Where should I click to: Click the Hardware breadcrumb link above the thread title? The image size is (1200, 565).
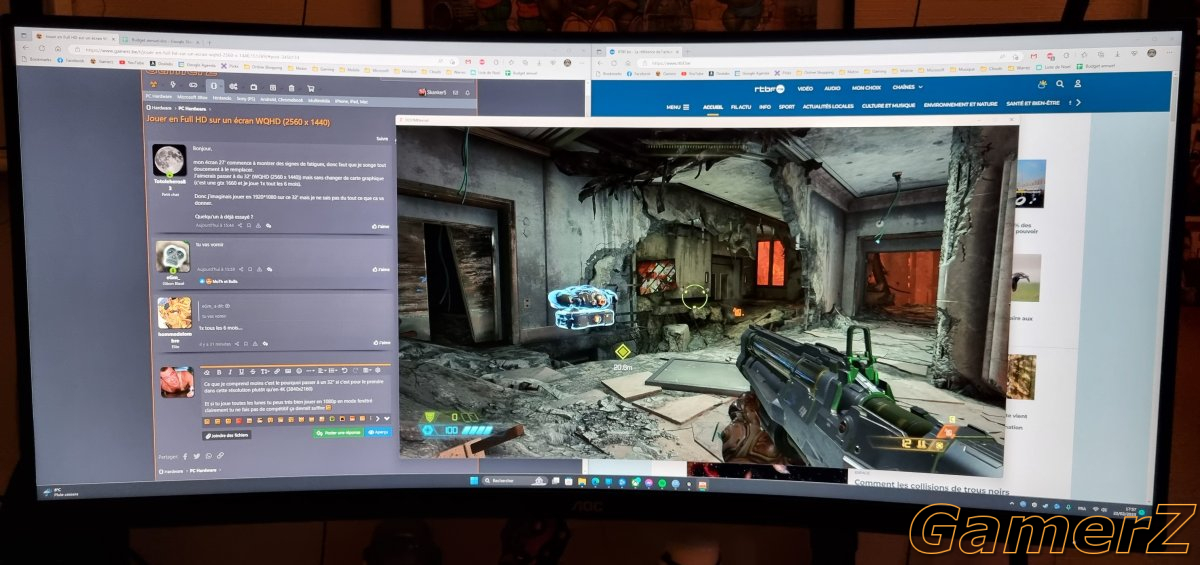pos(159,108)
